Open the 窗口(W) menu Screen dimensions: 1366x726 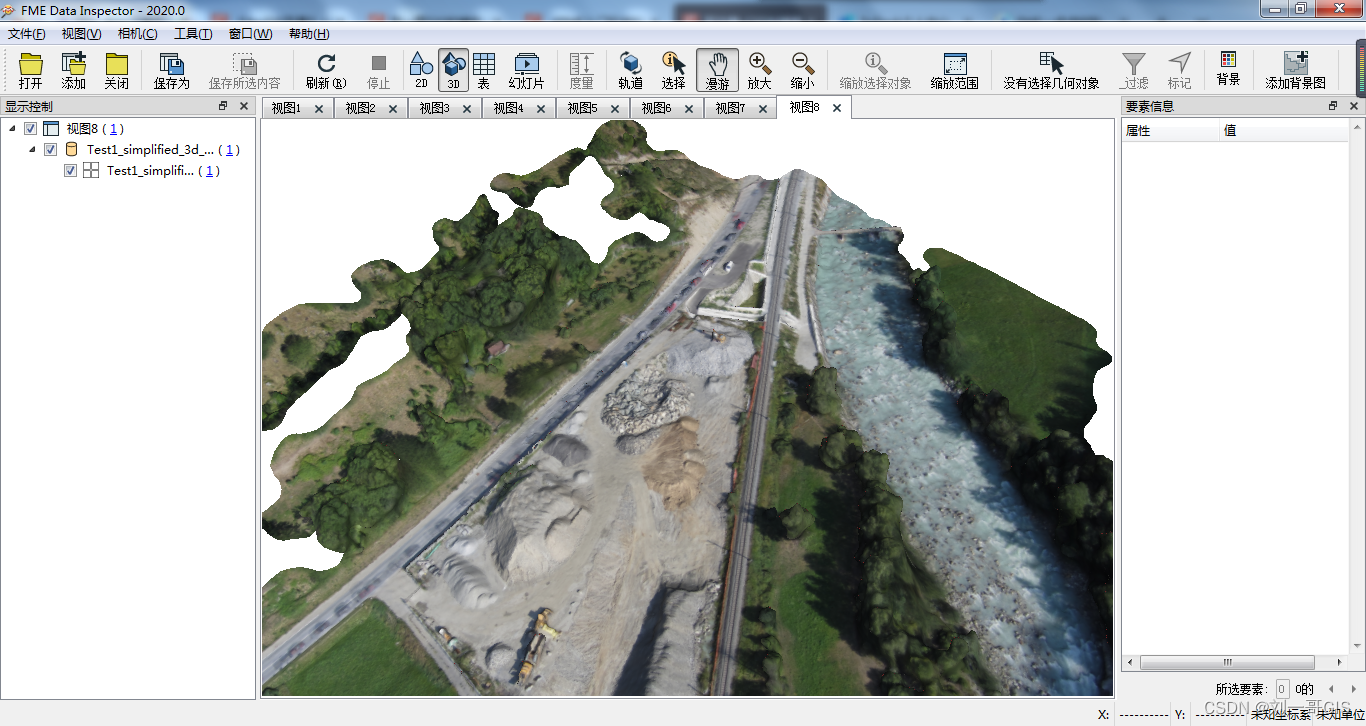coord(250,34)
